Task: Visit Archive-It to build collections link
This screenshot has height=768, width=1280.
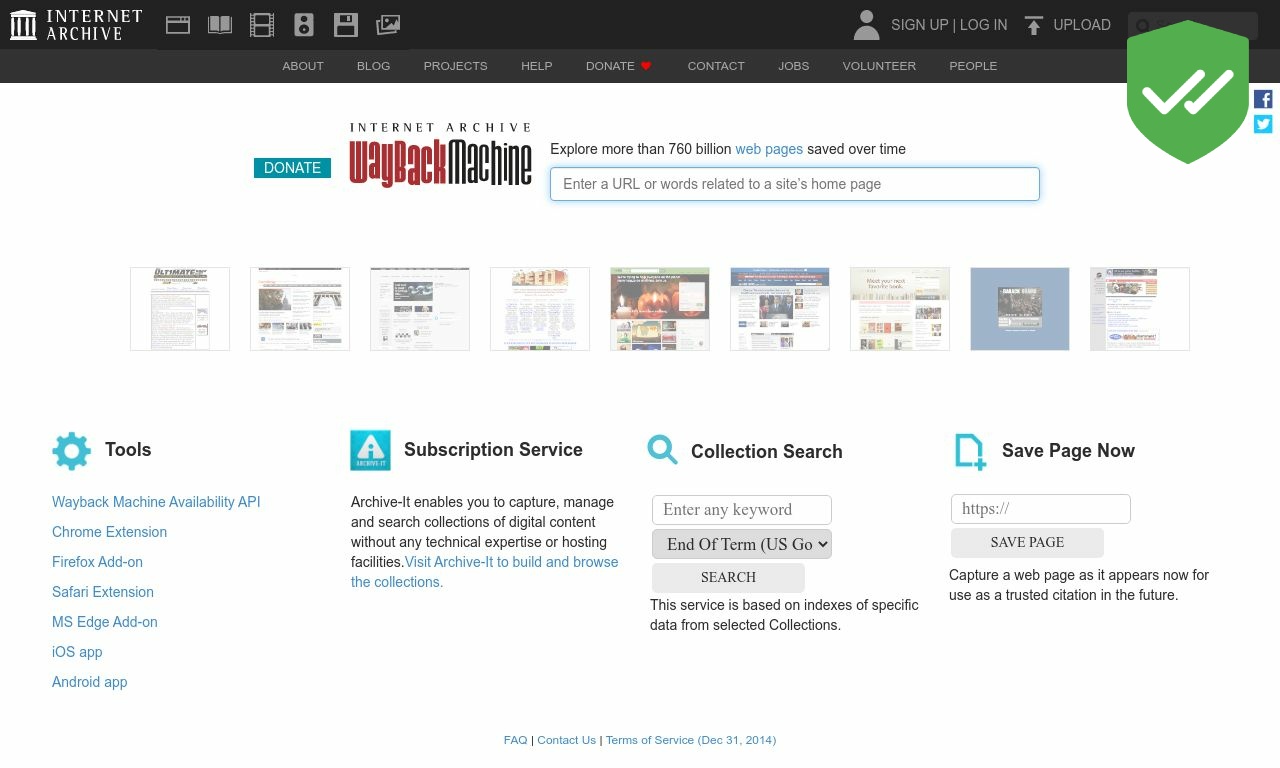Action: pyautogui.click(x=485, y=572)
